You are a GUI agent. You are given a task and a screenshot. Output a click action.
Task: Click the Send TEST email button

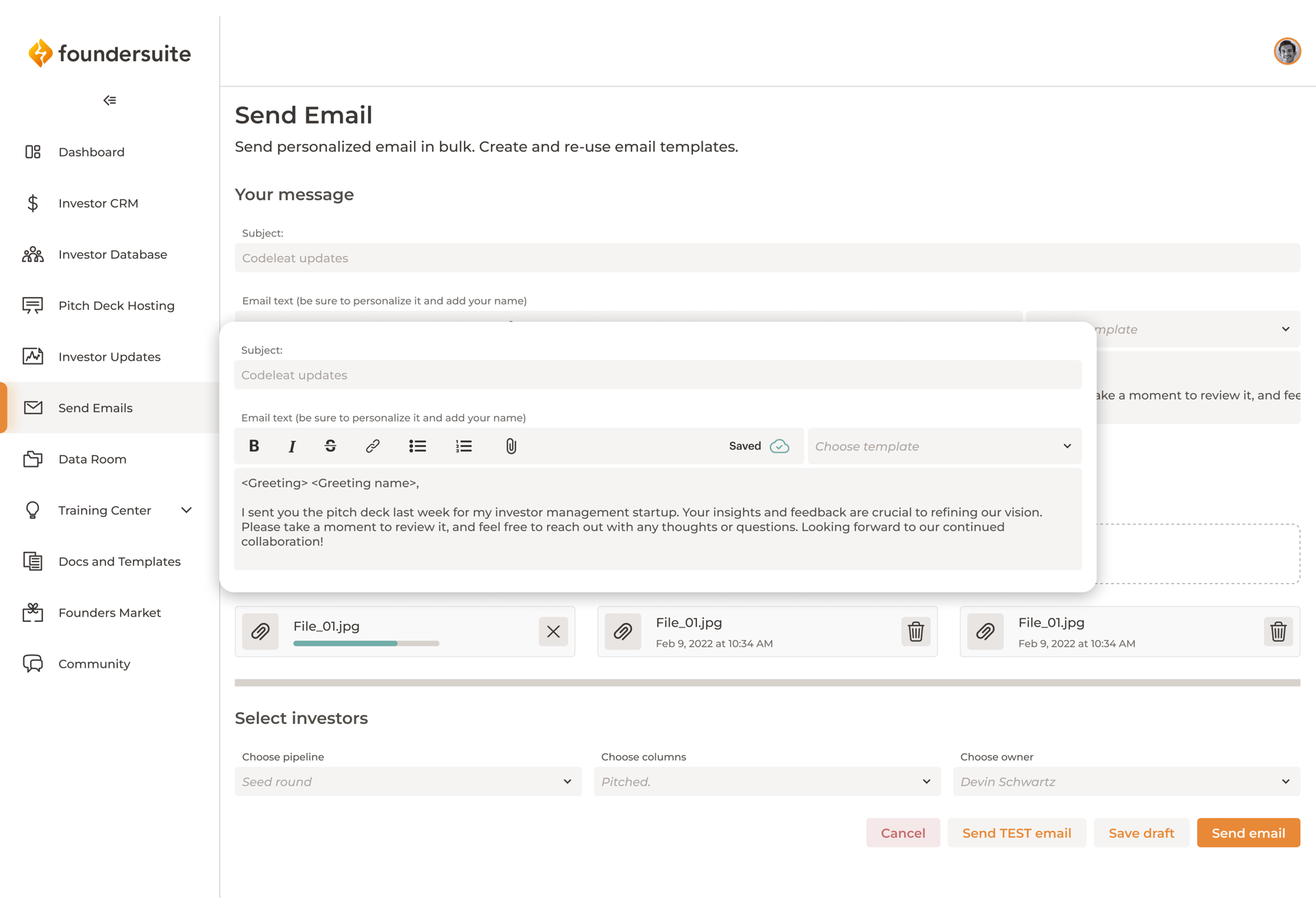(x=1016, y=832)
